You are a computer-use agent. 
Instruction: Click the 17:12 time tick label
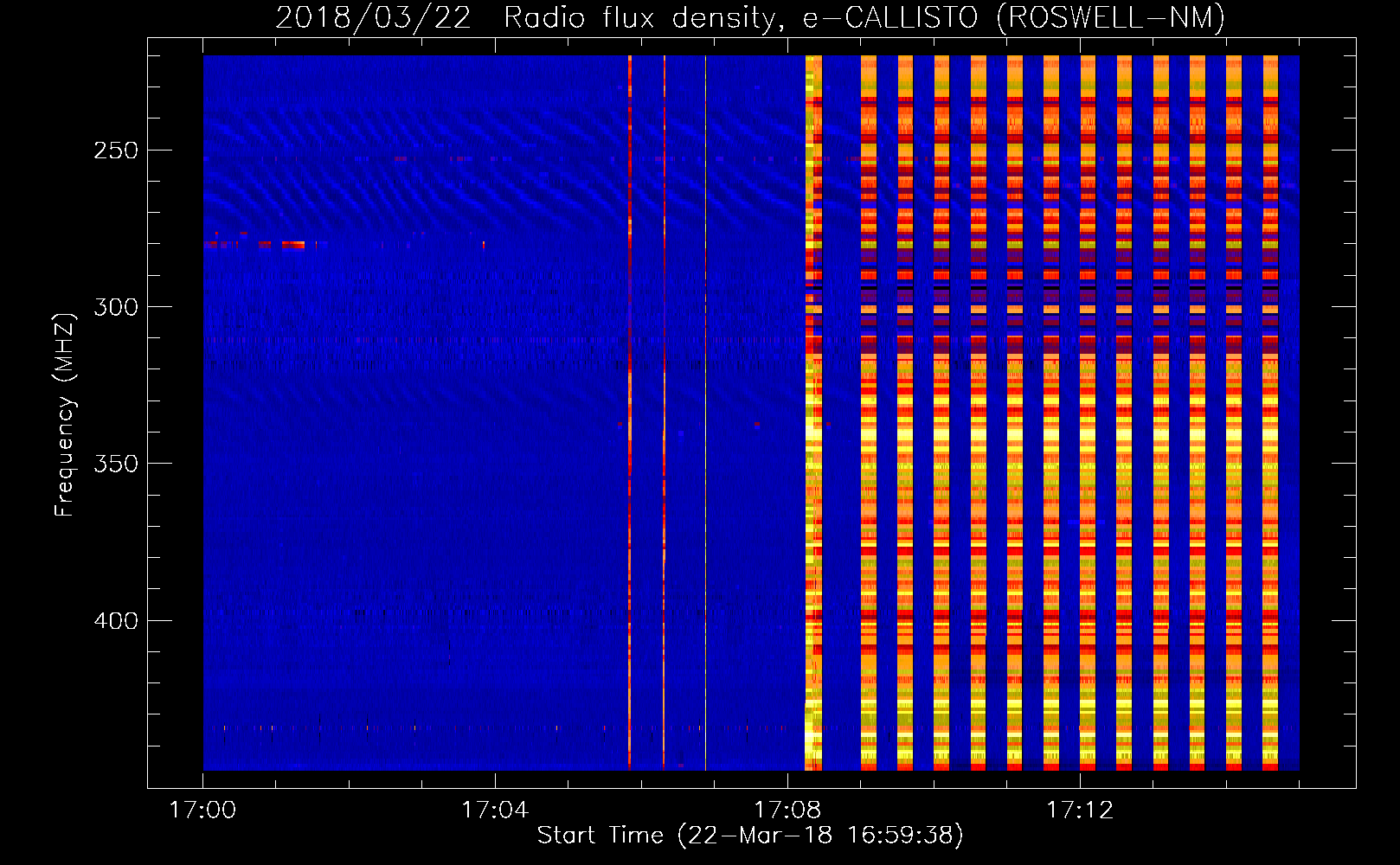pos(1080,810)
